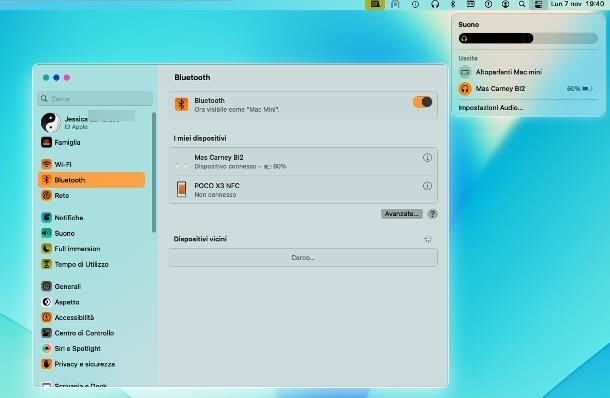Select the Mas Carney BI2 device row
Image resolution: width=610 pixels, height=398 pixels.
pyautogui.click(x=303, y=161)
